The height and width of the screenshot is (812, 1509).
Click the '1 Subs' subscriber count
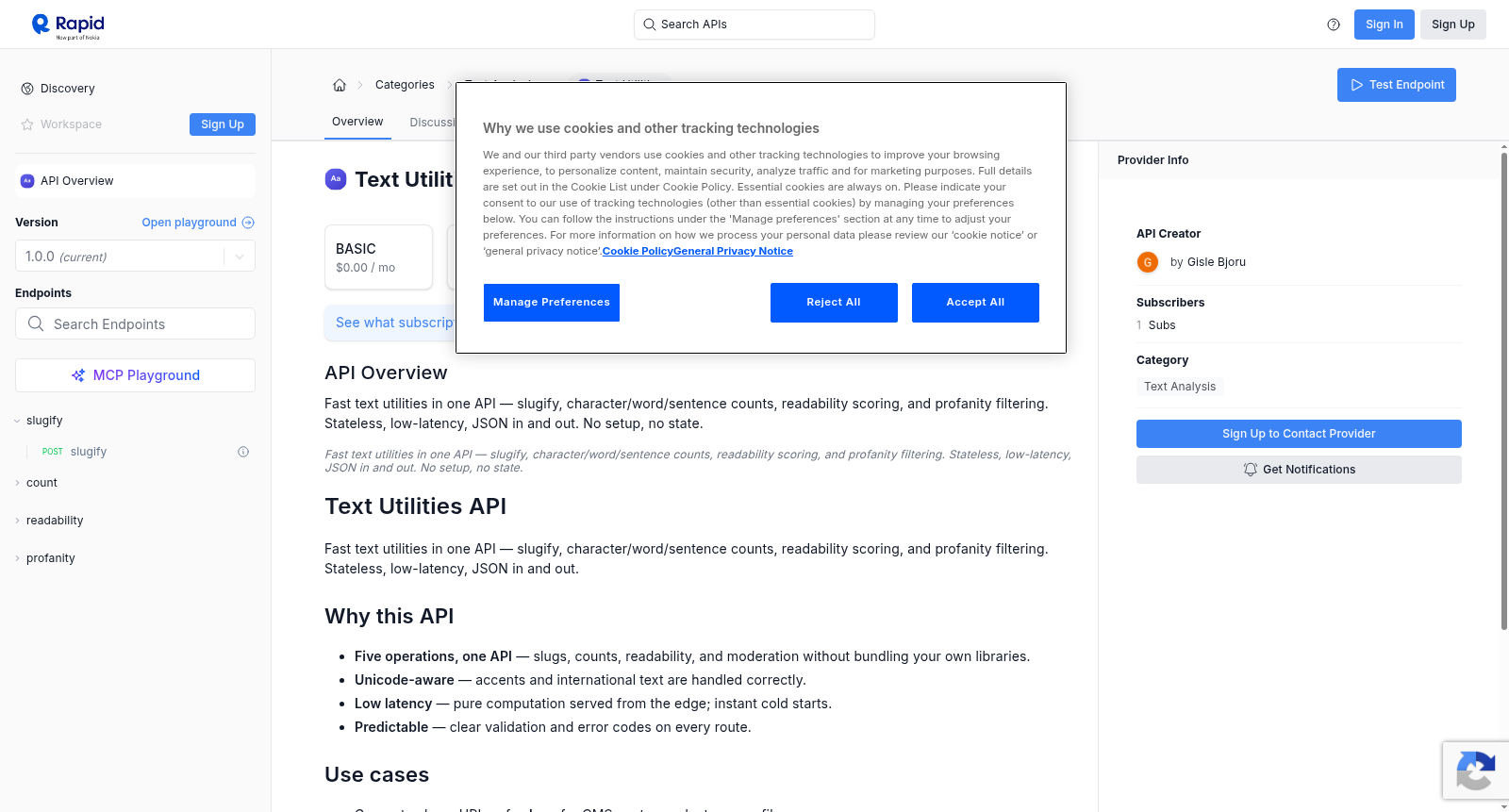[1156, 325]
